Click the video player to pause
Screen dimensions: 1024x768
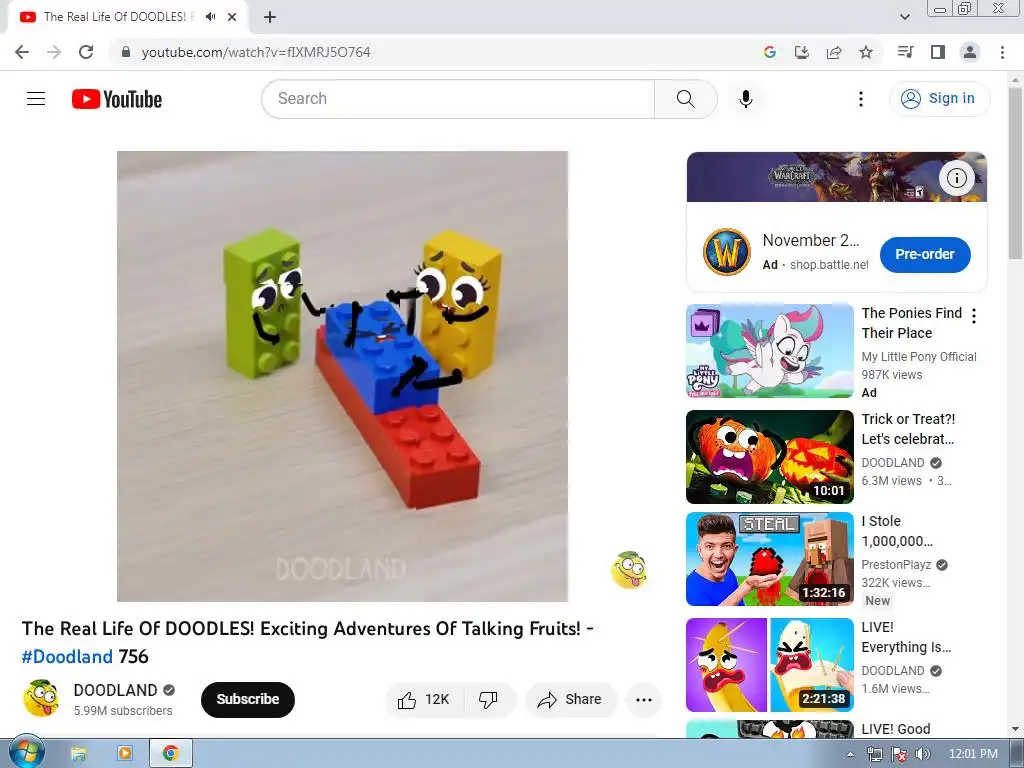coord(342,376)
